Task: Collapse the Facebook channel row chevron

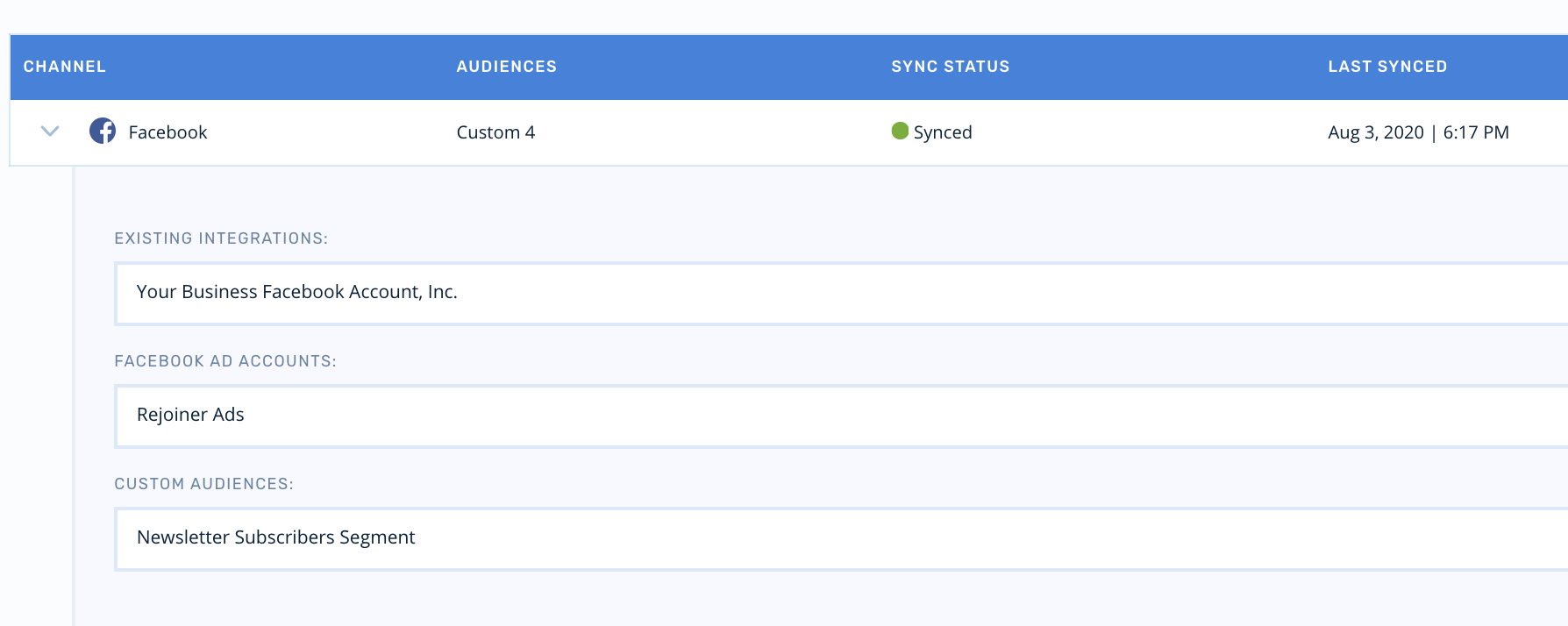Action: coord(50,132)
